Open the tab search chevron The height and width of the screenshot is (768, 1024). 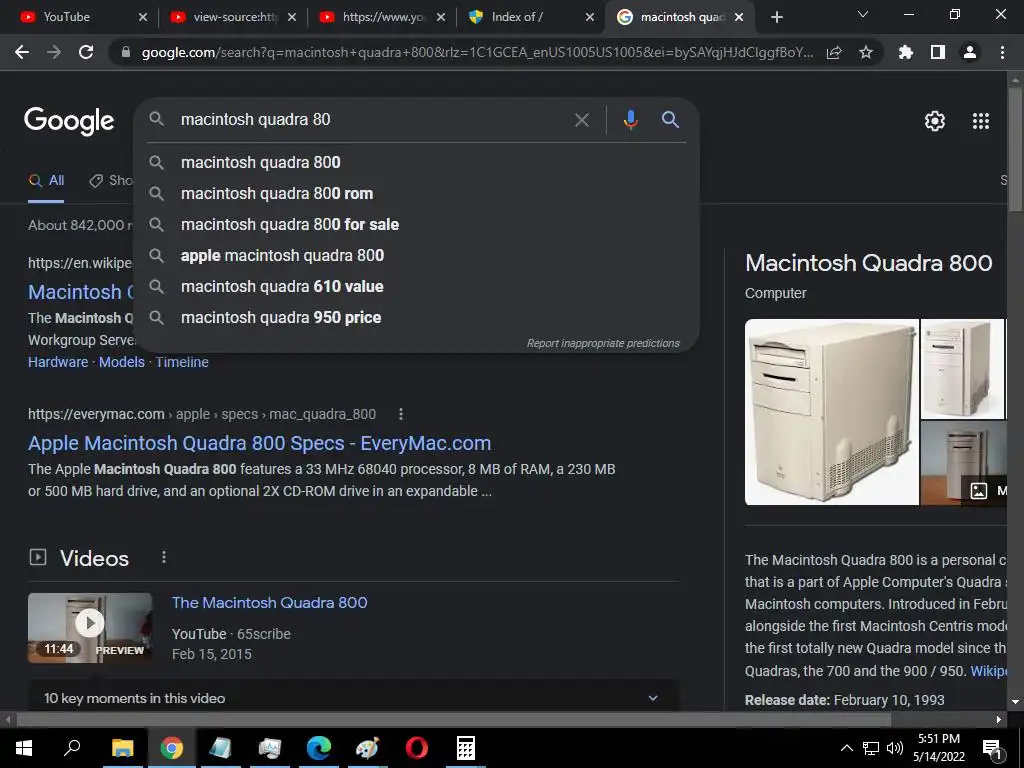pyautogui.click(x=863, y=14)
